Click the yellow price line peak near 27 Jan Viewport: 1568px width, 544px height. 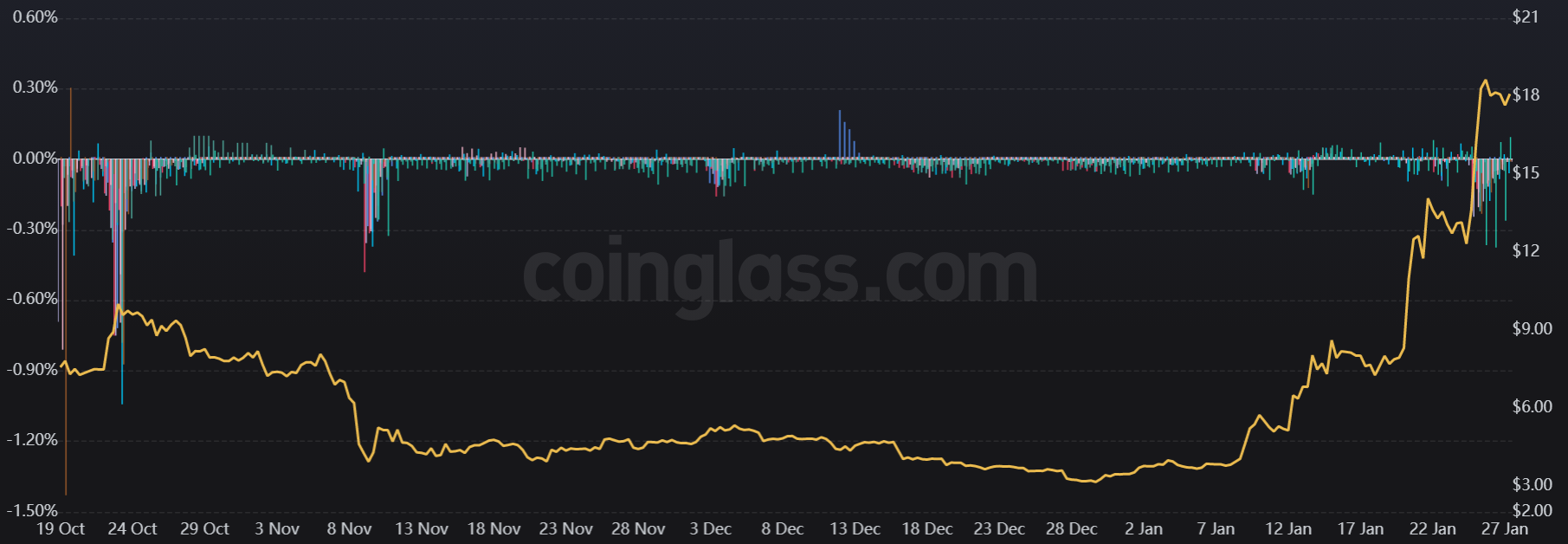[1486, 81]
